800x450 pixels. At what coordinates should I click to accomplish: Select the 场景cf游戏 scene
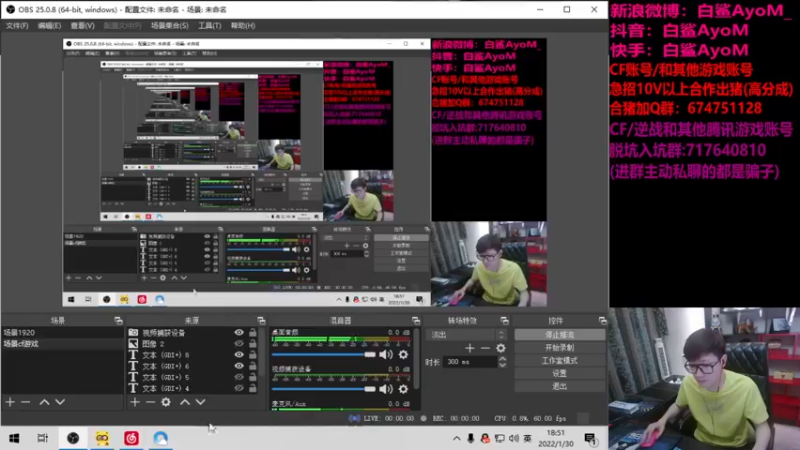63,344
